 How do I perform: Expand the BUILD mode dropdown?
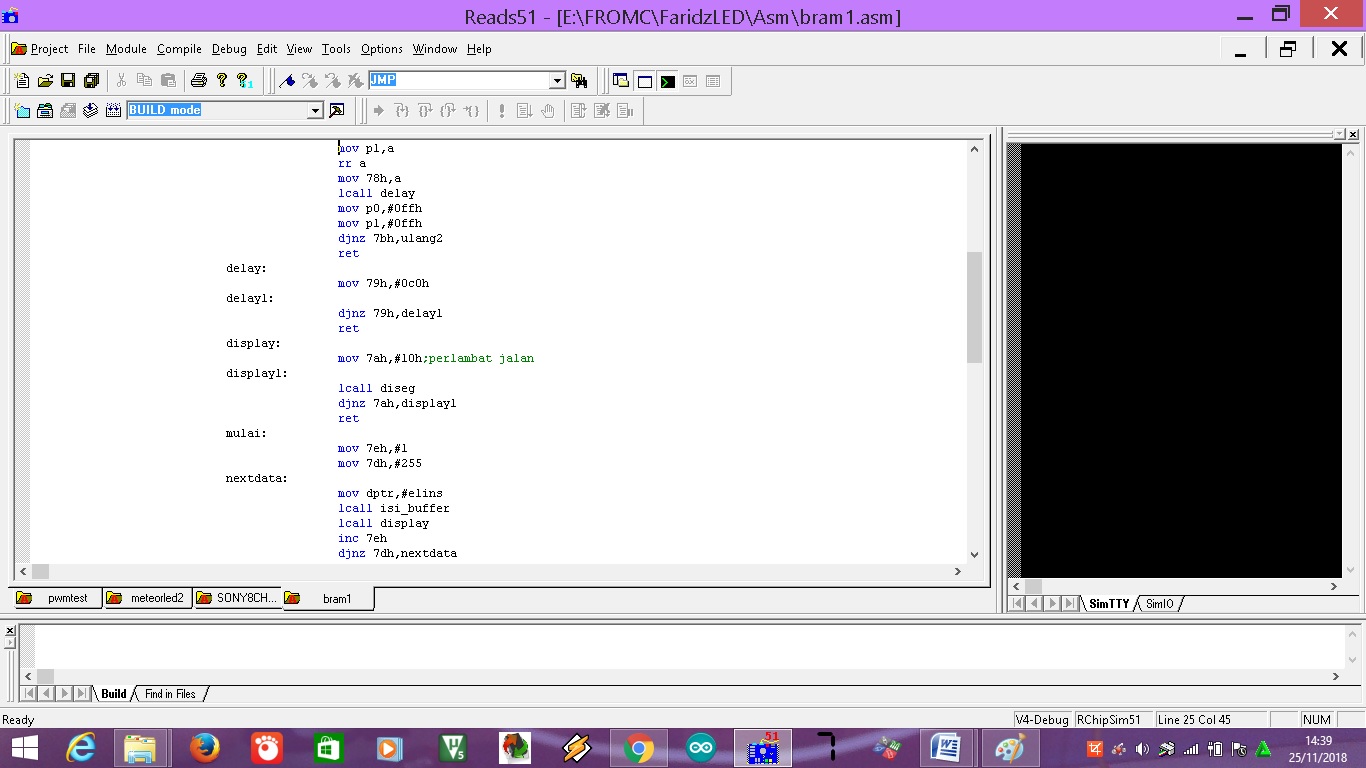315,111
